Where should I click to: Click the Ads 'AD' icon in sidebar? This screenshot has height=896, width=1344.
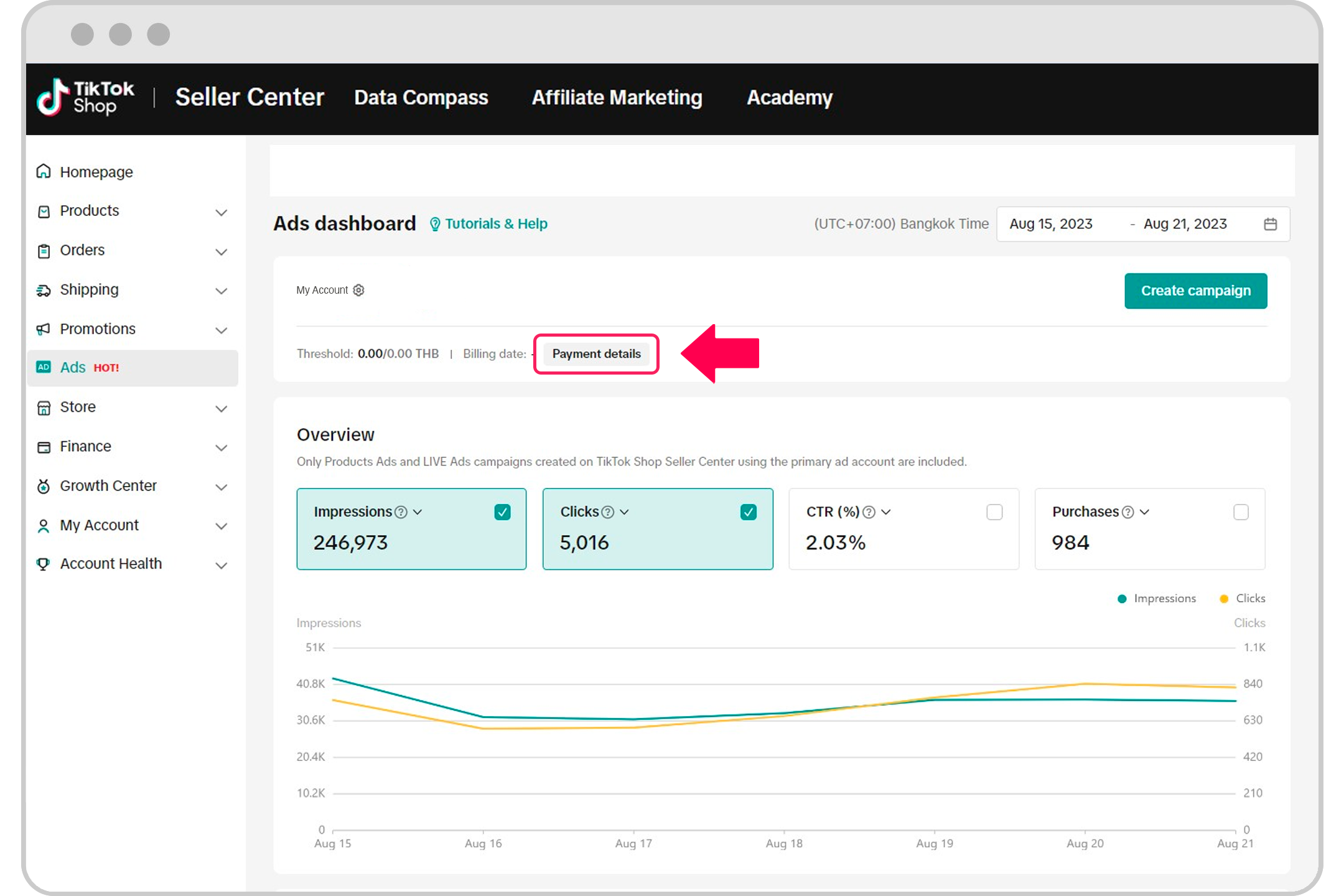[x=43, y=367]
